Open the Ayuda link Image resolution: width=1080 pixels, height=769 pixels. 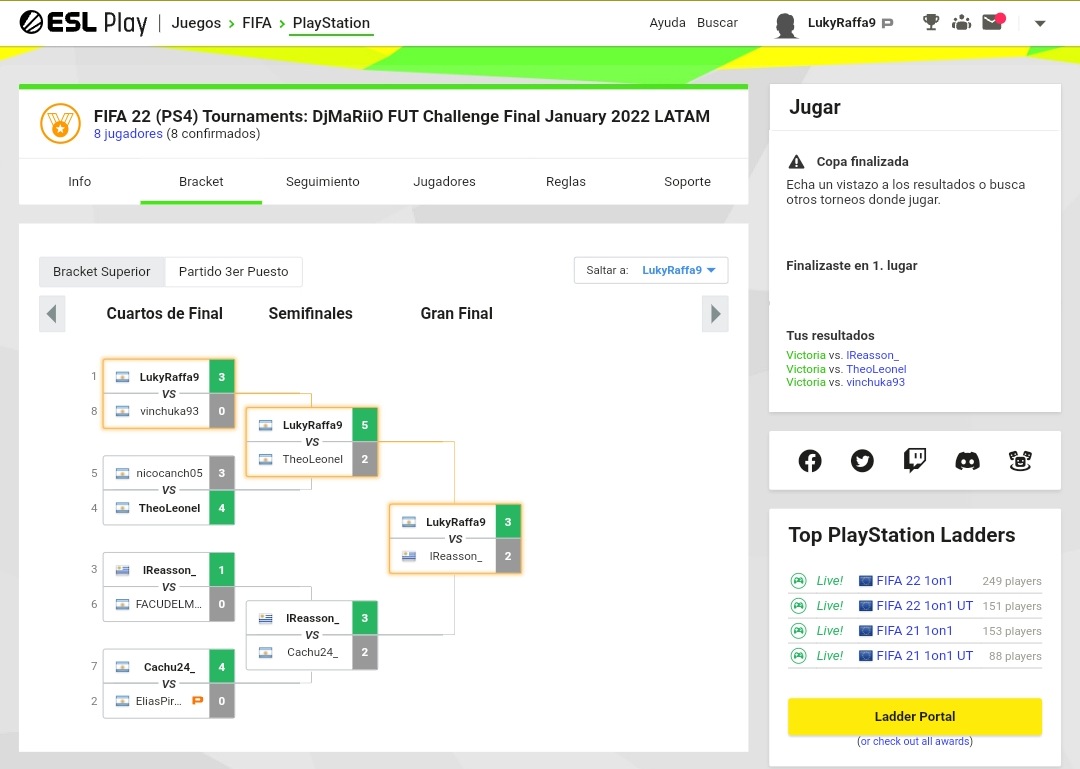[667, 23]
